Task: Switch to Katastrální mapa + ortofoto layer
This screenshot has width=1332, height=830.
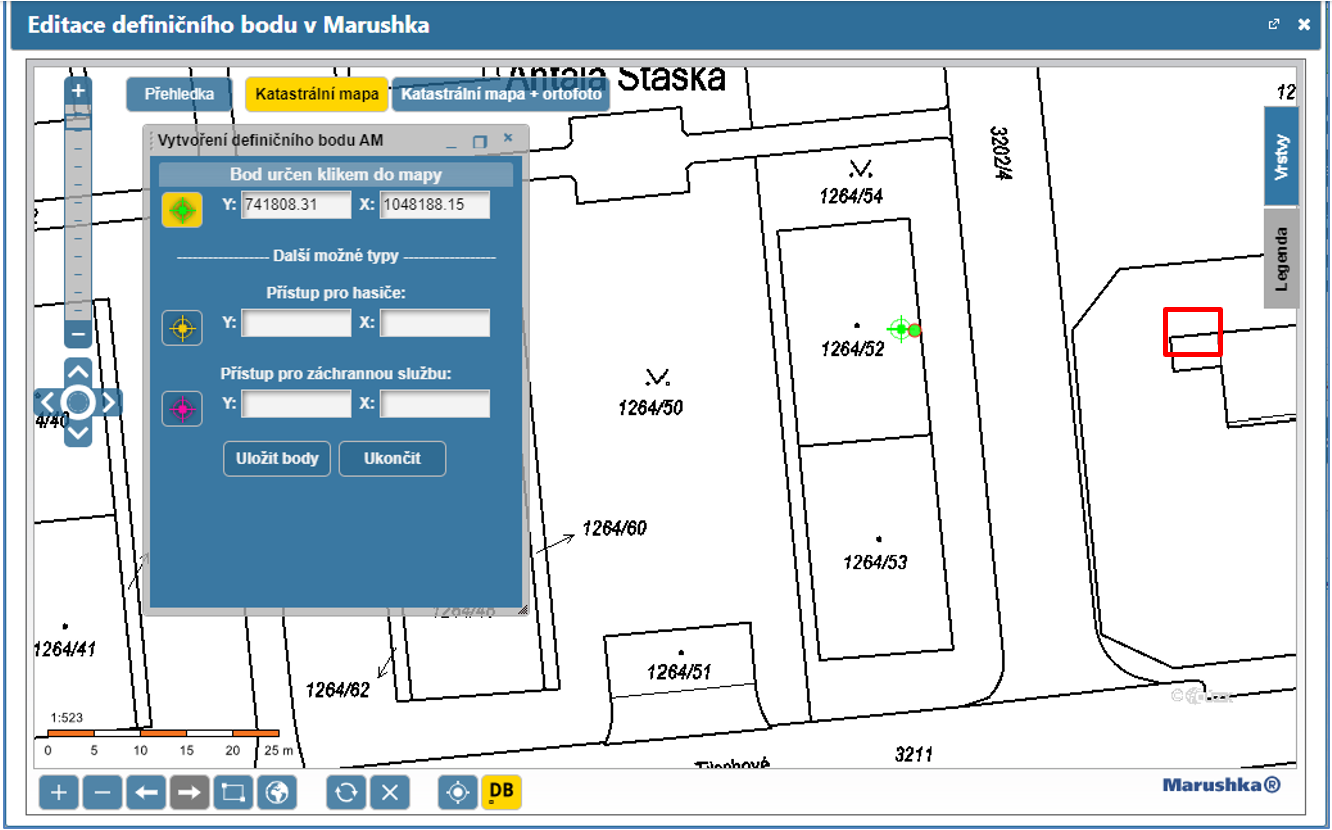Action: point(501,95)
